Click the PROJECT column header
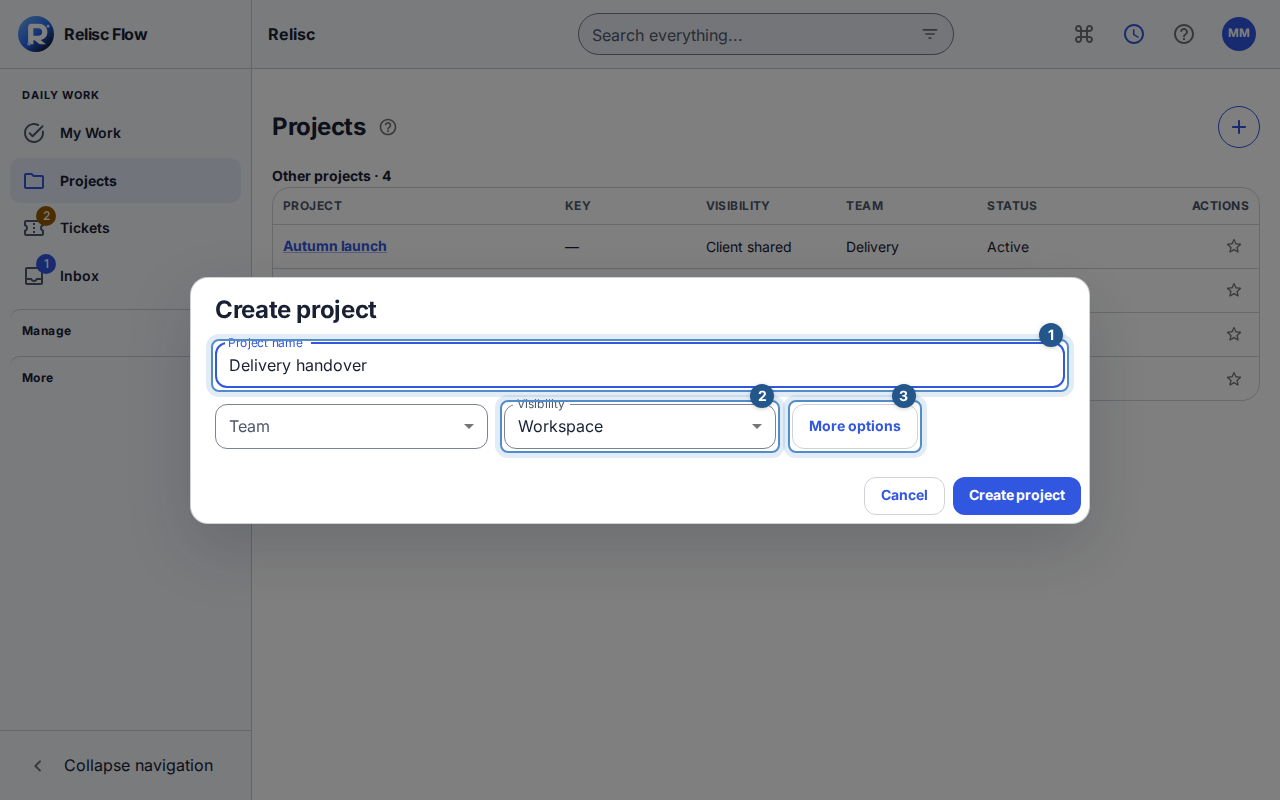 [313, 206]
